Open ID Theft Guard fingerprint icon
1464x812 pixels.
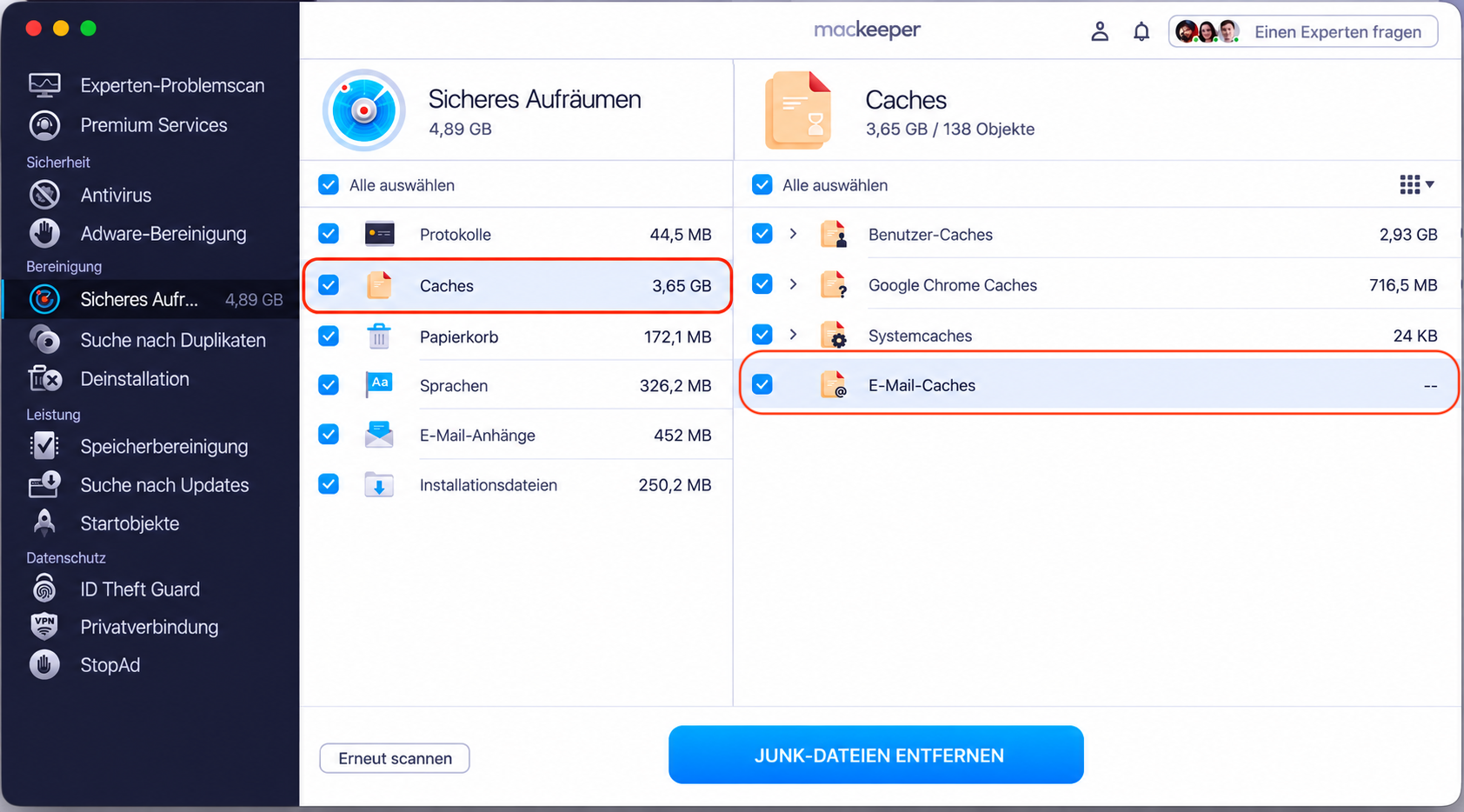[44, 589]
